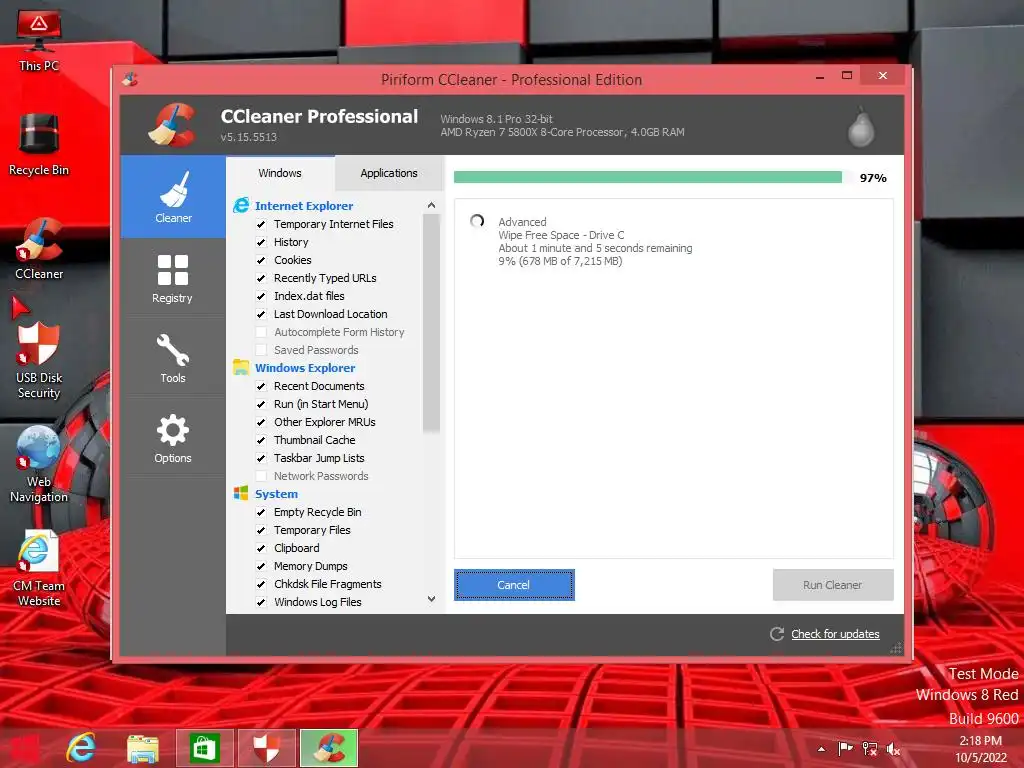The height and width of the screenshot is (768, 1024).
Task: Click the Wipe Free Space progress text
Action: [561, 235]
